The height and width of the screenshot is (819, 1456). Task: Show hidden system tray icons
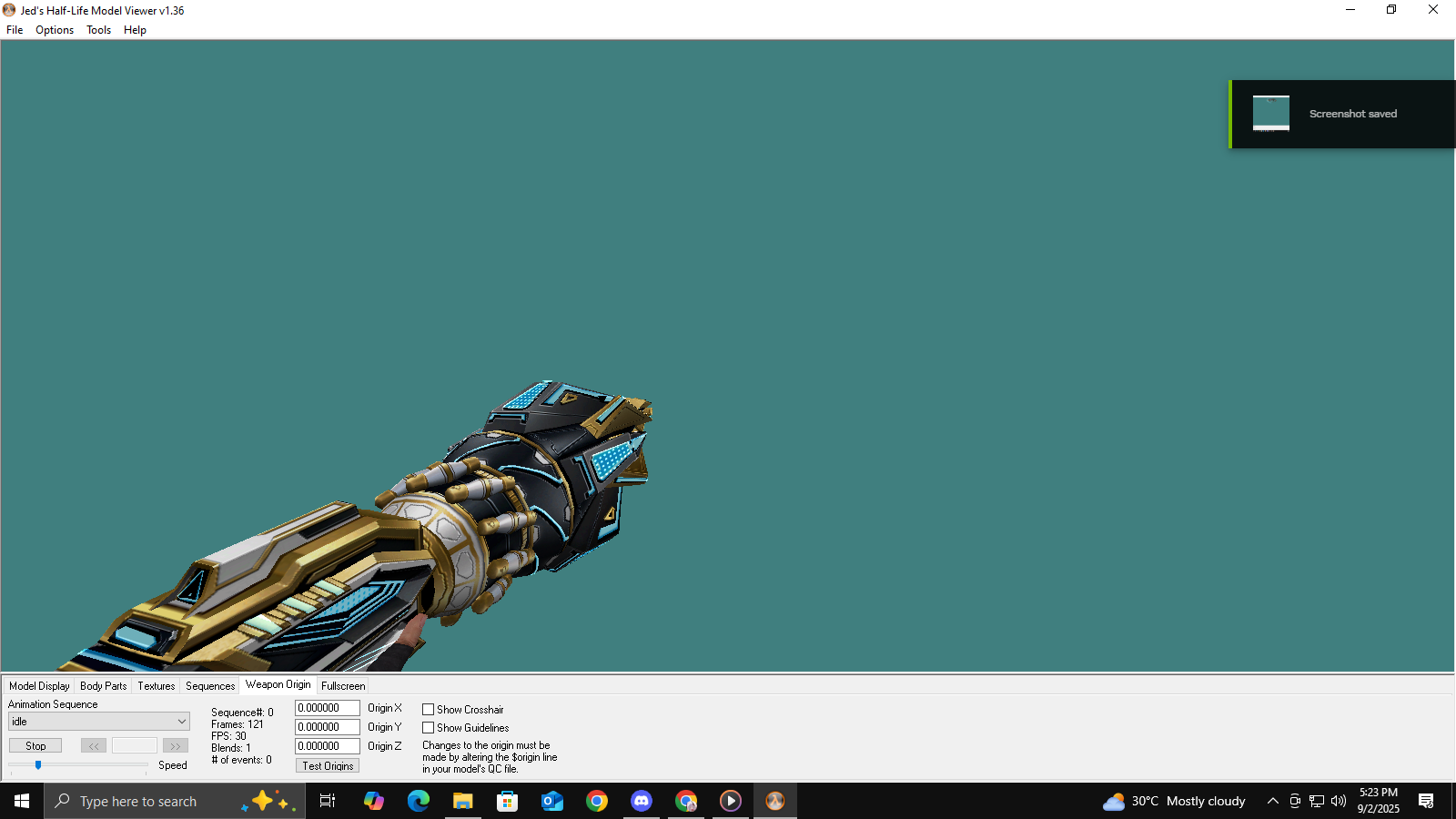[1273, 801]
